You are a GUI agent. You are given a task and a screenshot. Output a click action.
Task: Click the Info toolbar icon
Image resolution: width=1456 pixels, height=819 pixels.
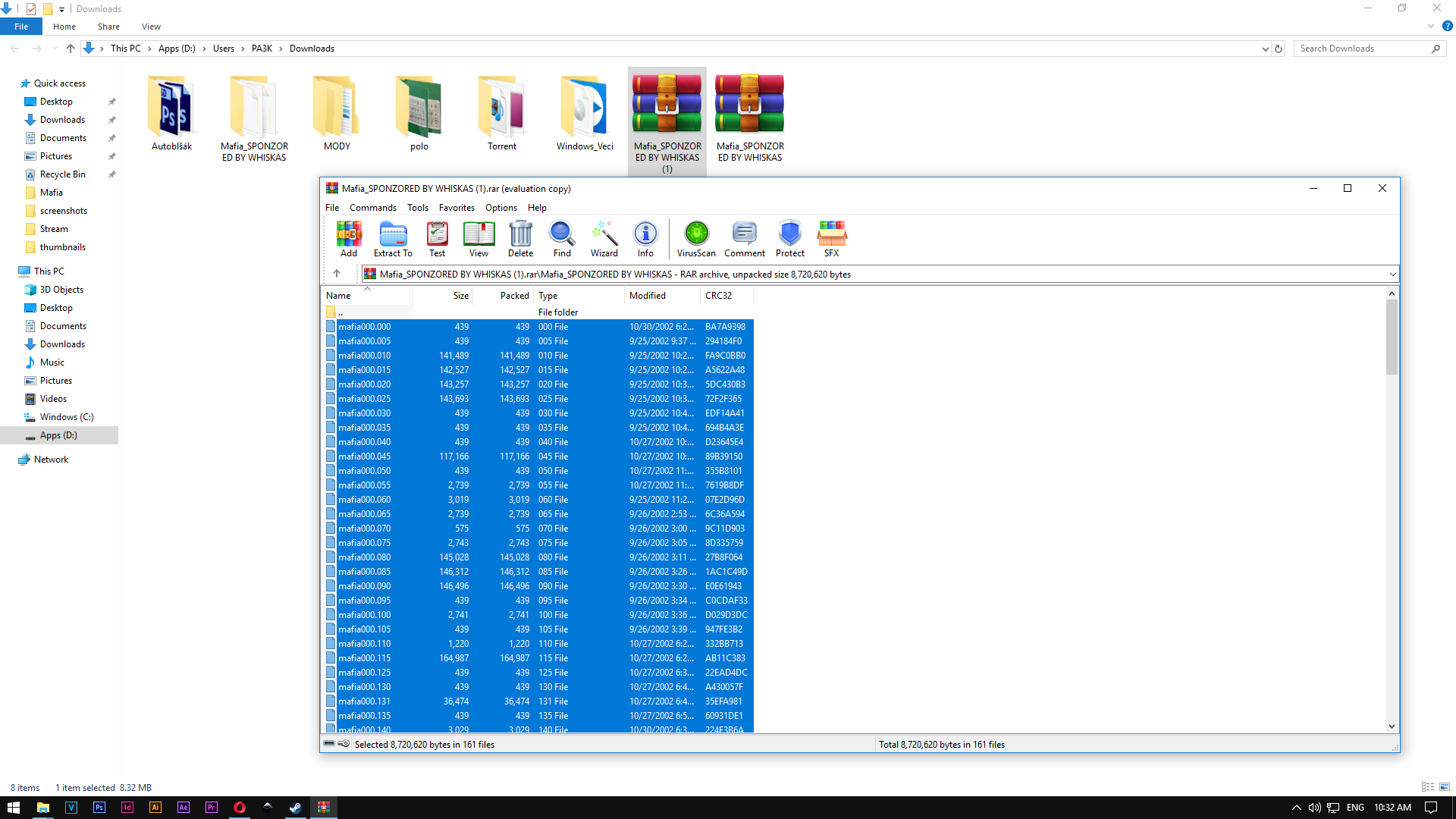click(x=645, y=238)
